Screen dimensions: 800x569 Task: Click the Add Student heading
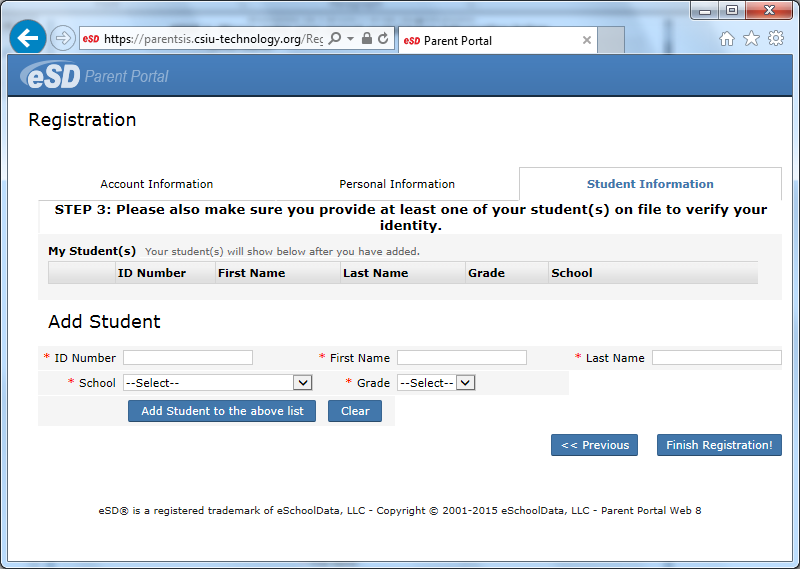click(x=104, y=321)
